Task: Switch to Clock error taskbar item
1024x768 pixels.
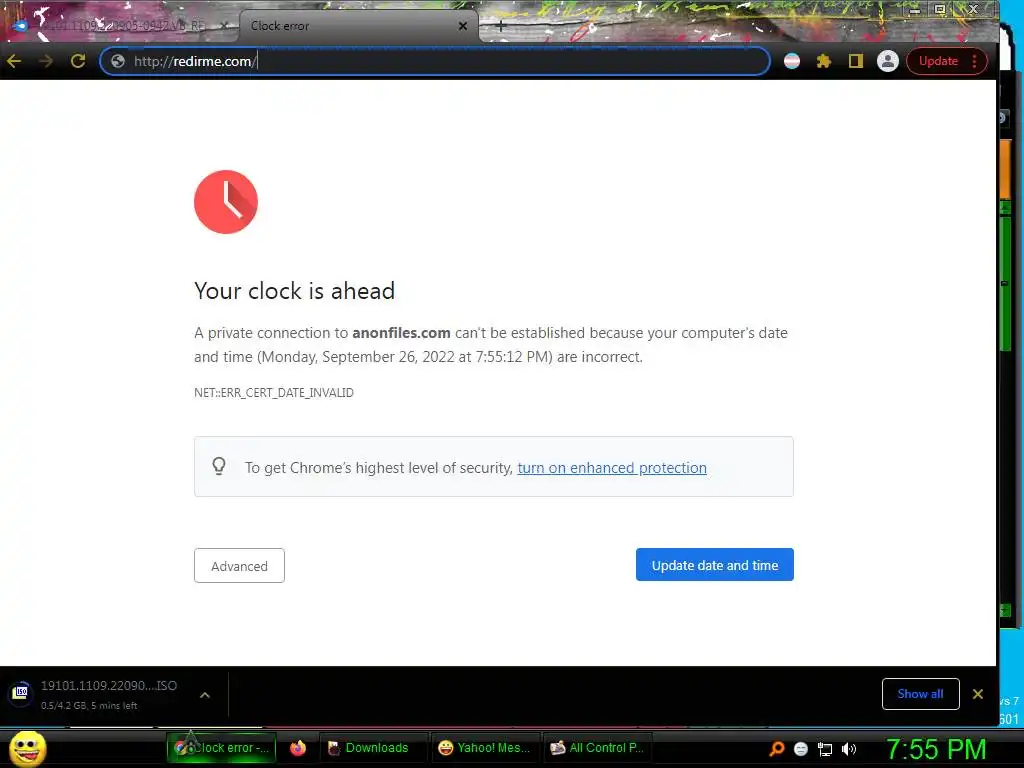Action: coord(221,748)
